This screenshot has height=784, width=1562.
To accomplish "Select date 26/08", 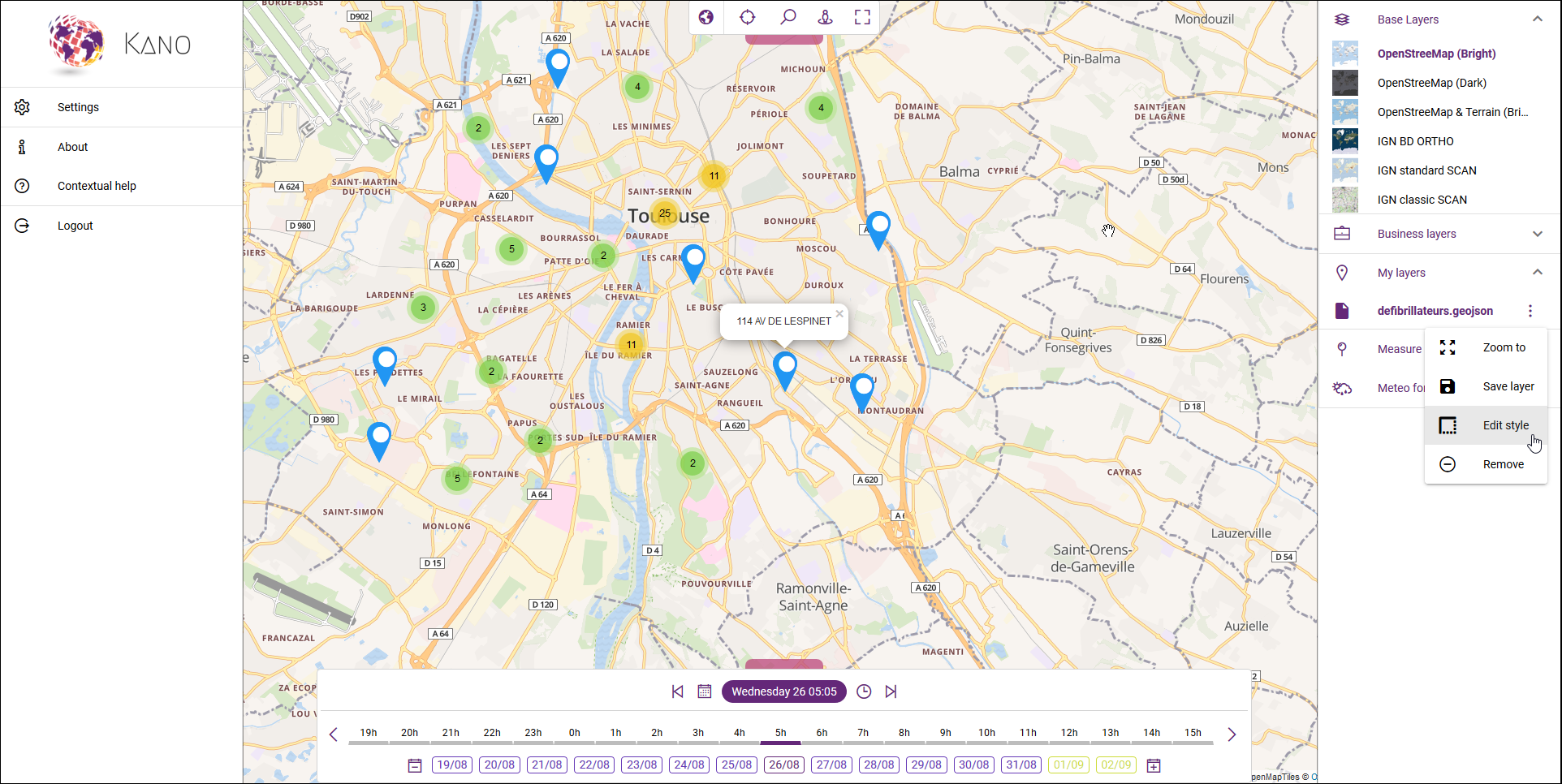I will [x=784, y=765].
